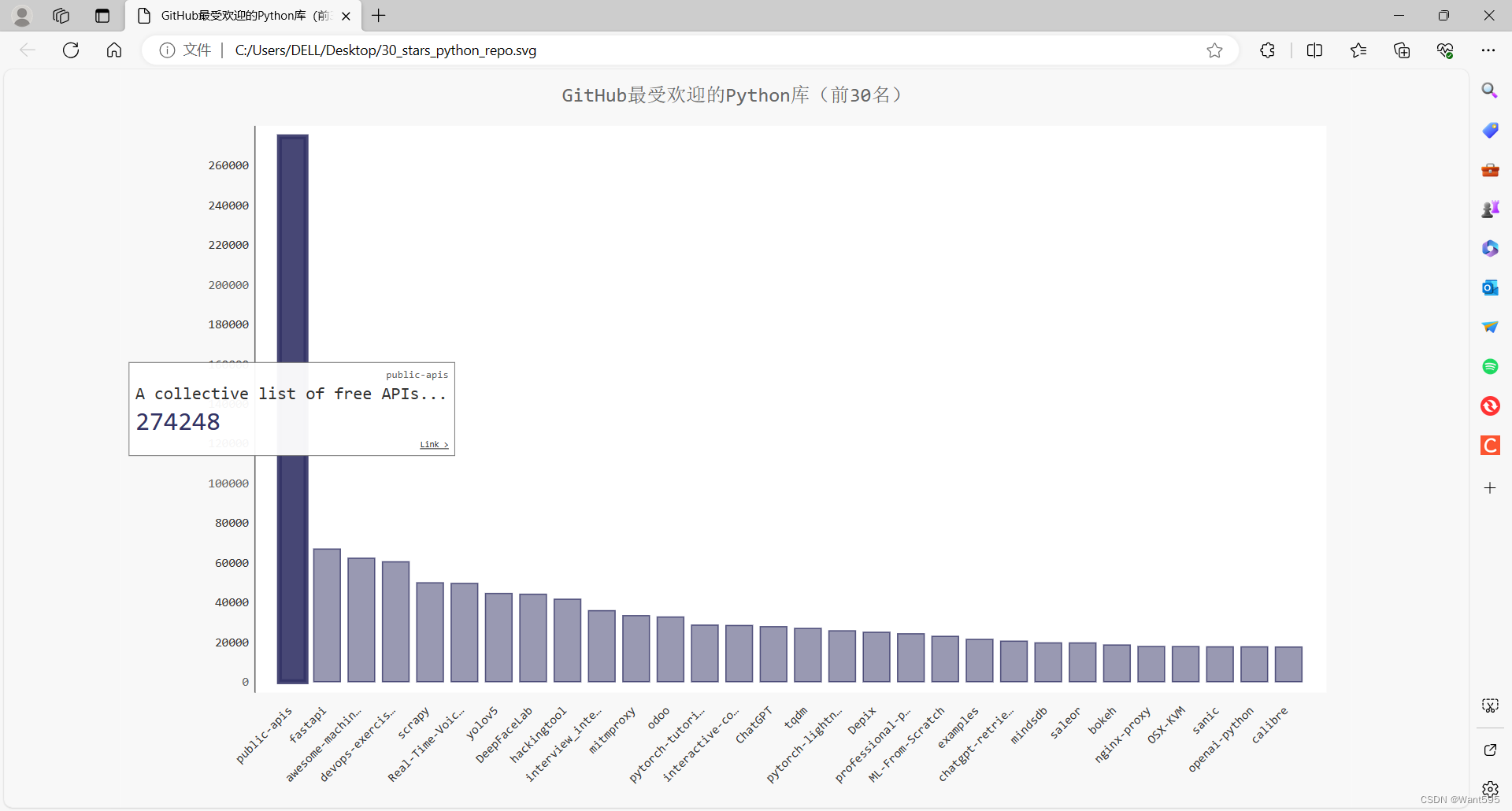Click the fastapi bar in the chart
This screenshot has width=1512, height=811.
[327, 615]
